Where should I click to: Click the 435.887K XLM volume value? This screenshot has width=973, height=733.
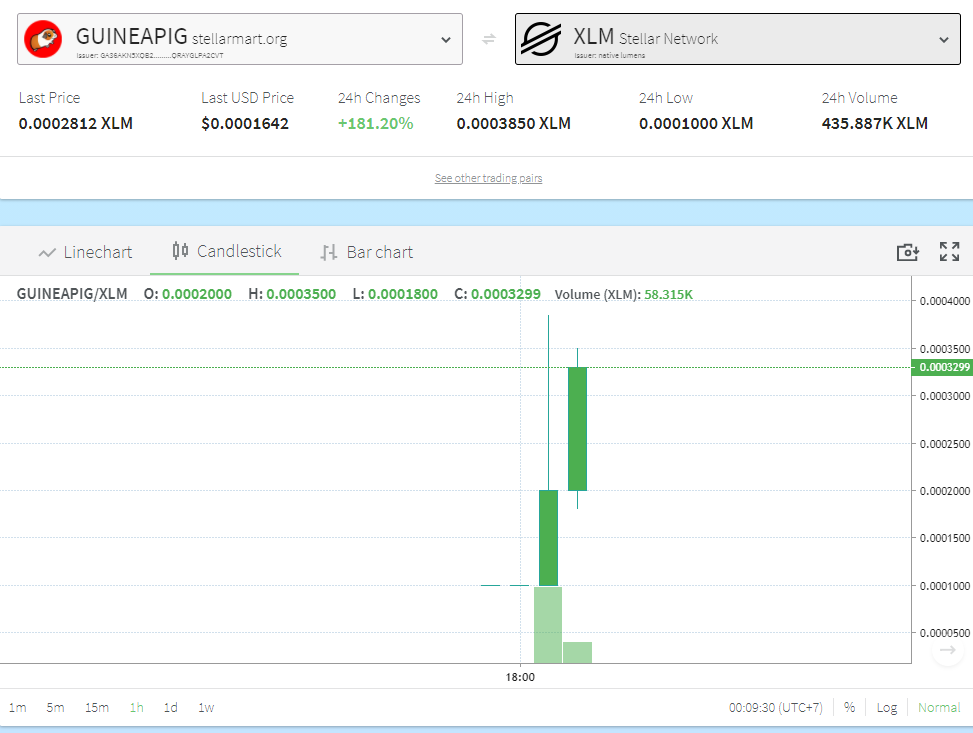pos(875,124)
